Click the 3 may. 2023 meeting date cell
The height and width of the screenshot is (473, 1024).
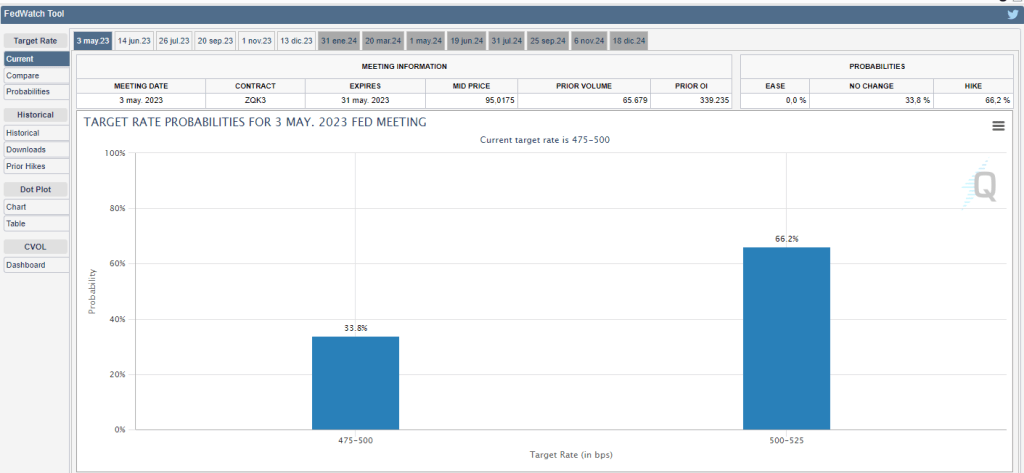pyautogui.click(x=140, y=101)
